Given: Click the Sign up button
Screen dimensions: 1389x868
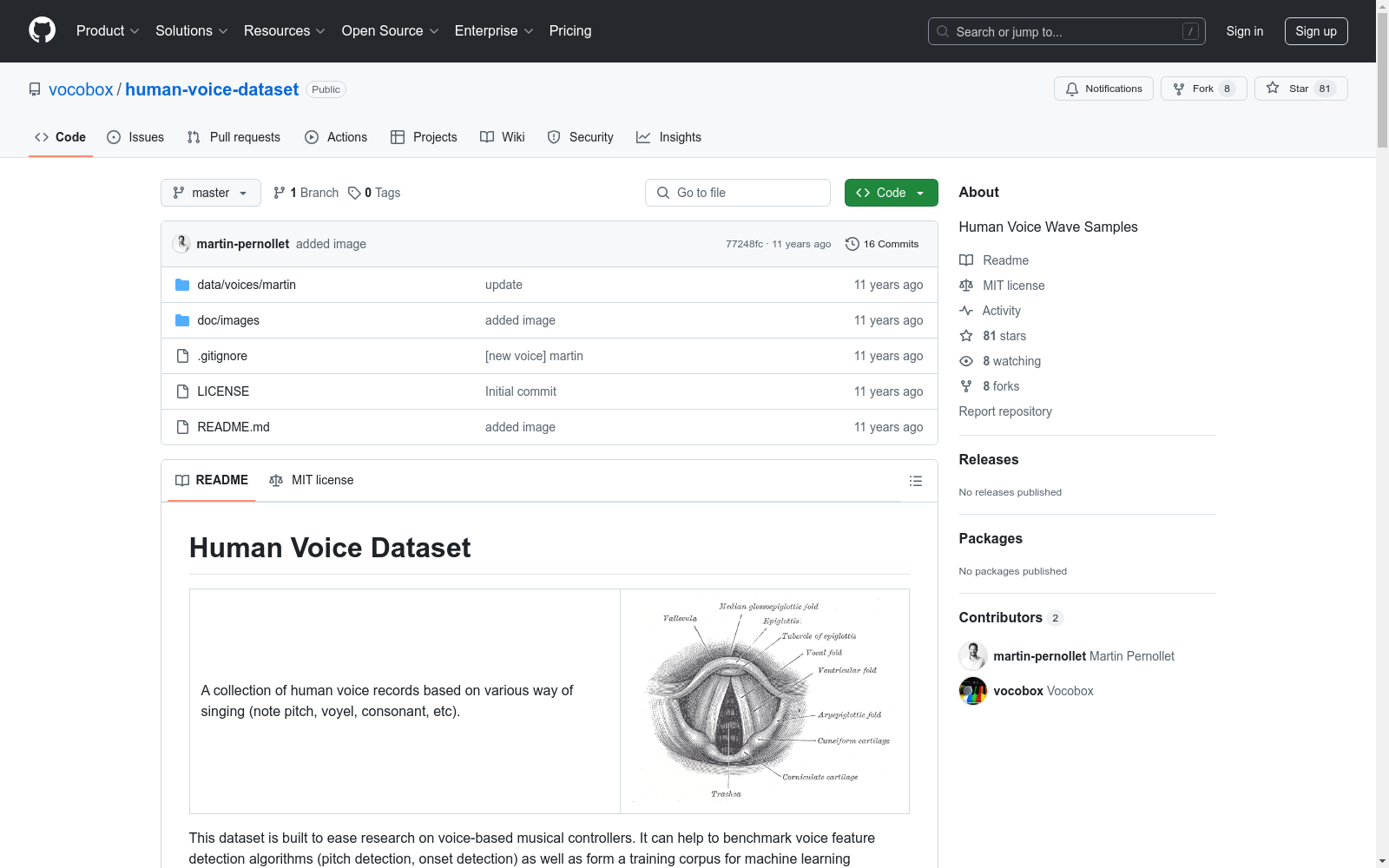Looking at the screenshot, I should pyautogui.click(x=1316, y=31).
